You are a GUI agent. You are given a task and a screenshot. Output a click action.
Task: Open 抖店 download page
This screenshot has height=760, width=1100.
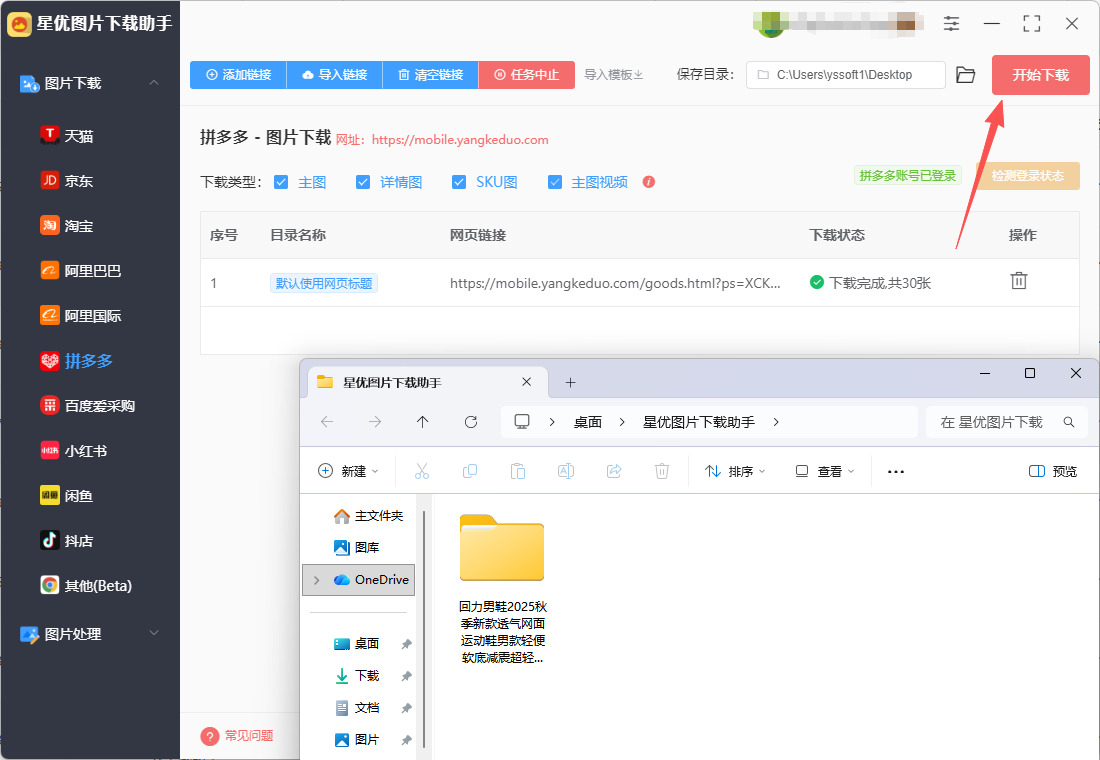click(78, 541)
